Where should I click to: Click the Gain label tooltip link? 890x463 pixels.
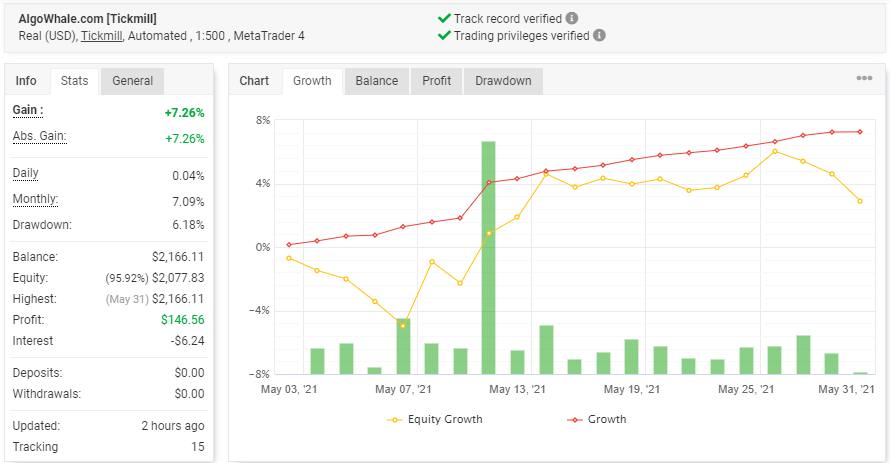click(x=28, y=110)
